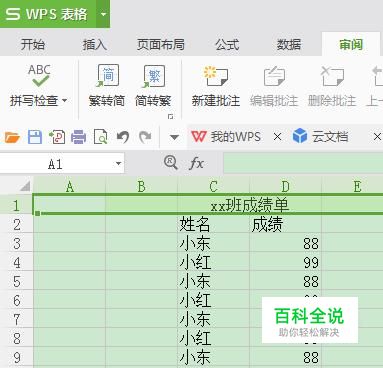
Task: Expand the 拼写检查 dropdown arrow
Action: coord(65,100)
